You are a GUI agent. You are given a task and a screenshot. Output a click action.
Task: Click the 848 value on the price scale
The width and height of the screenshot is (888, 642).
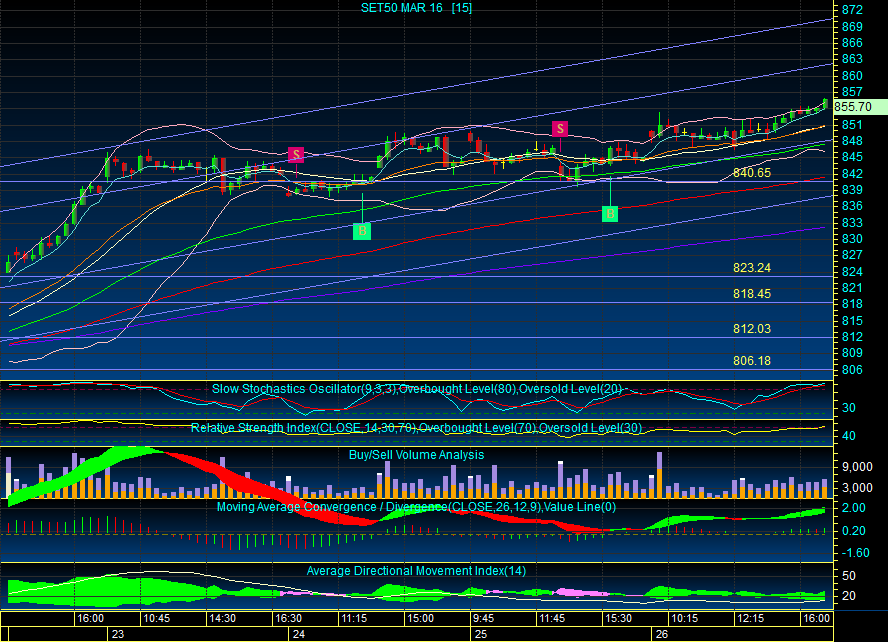[x=852, y=140]
